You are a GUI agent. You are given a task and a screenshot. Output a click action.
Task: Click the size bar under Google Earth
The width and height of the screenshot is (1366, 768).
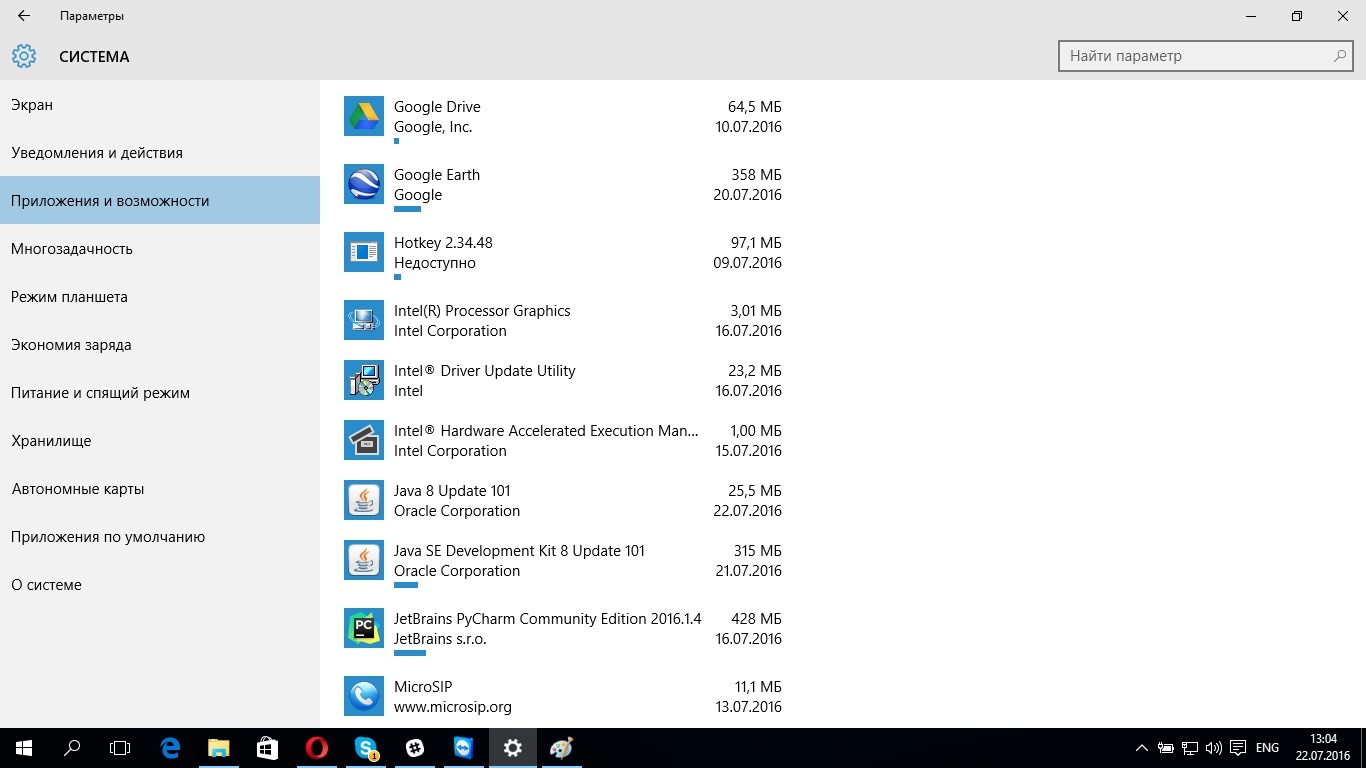[407, 209]
